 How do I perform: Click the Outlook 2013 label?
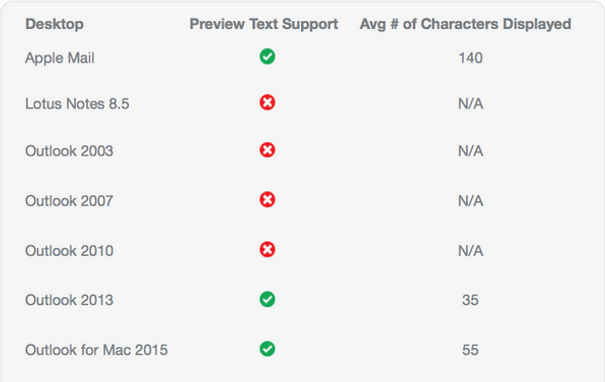(69, 300)
